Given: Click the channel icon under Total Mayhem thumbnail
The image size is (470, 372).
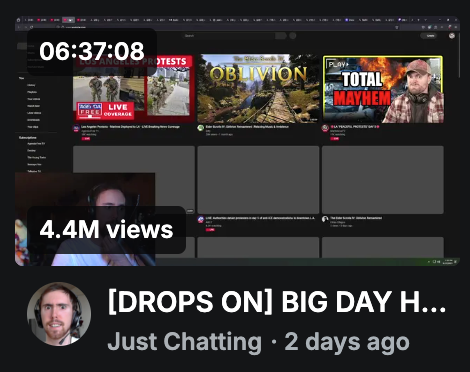Looking at the screenshot, I should [x=325, y=128].
